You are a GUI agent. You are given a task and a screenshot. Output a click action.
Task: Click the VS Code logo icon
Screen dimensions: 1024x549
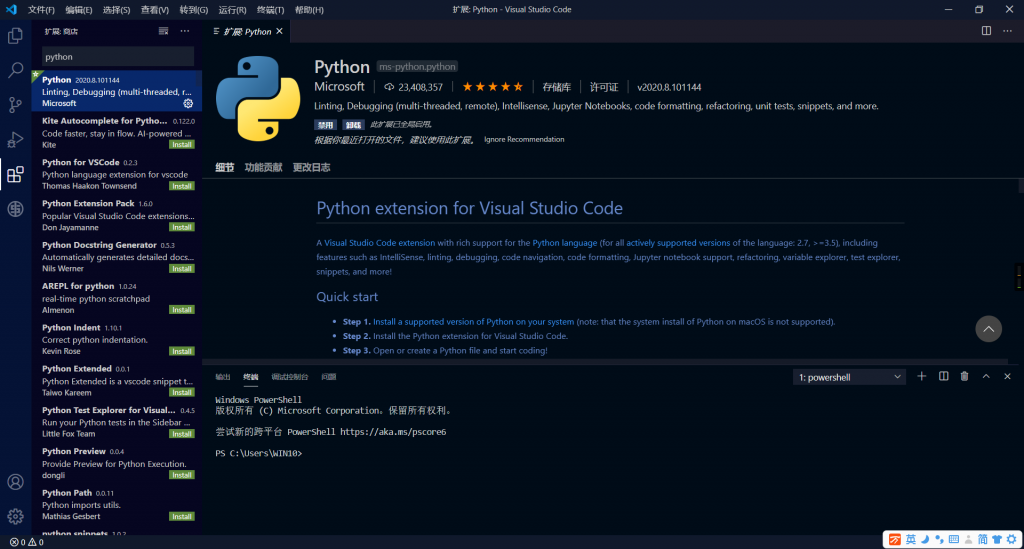11,9
